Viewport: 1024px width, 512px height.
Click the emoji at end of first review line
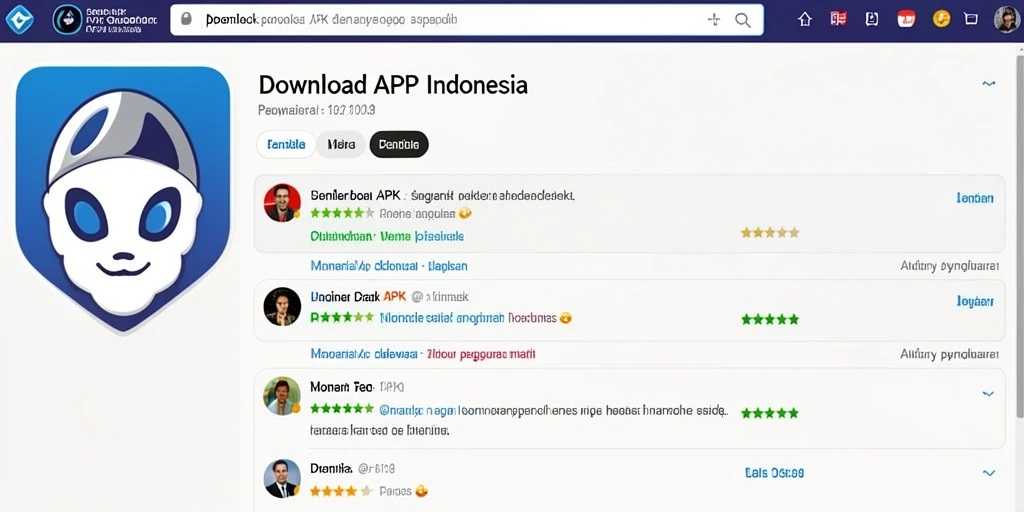pos(465,213)
